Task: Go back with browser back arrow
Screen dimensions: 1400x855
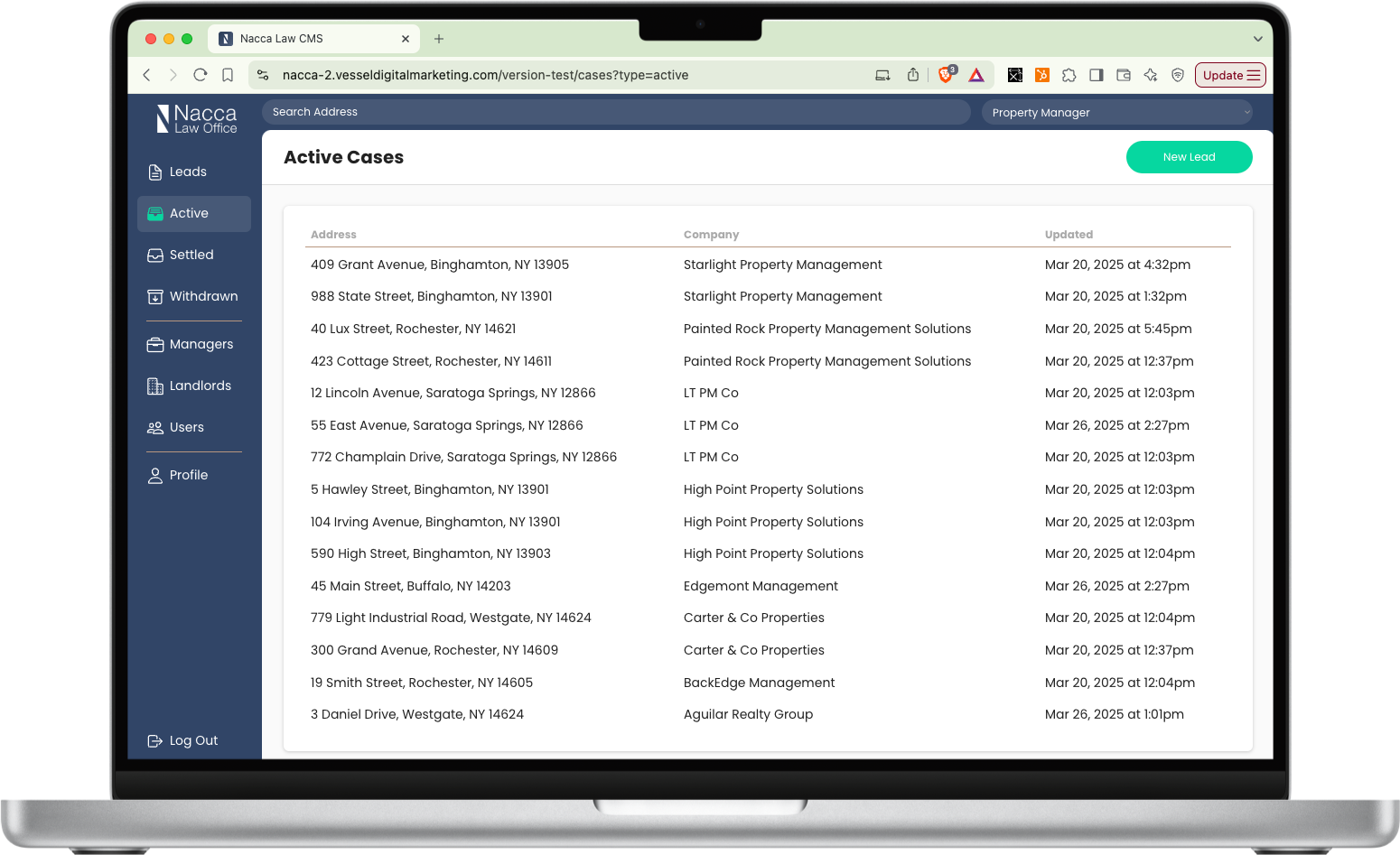Action: pos(147,75)
